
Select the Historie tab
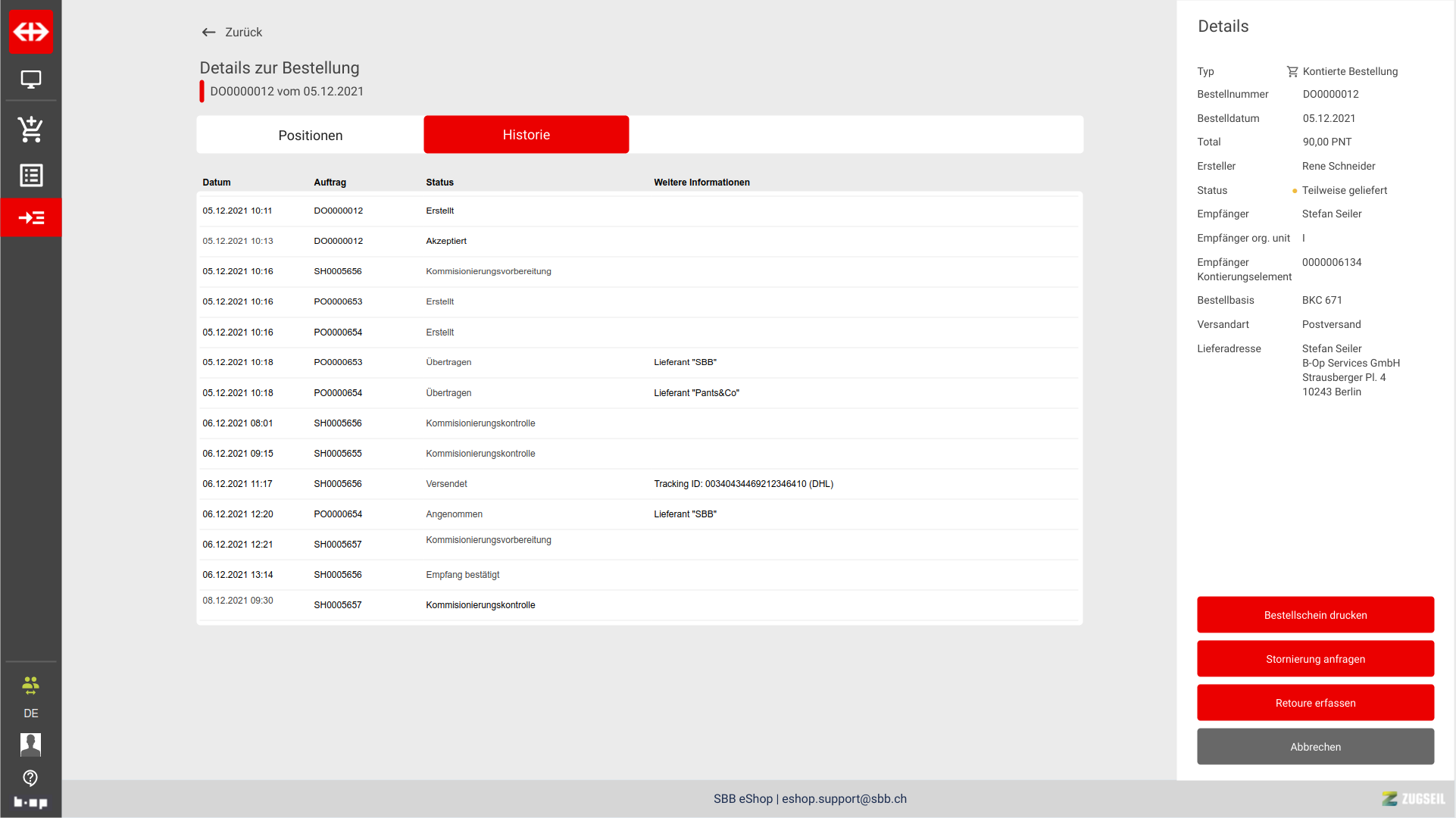pos(526,135)
